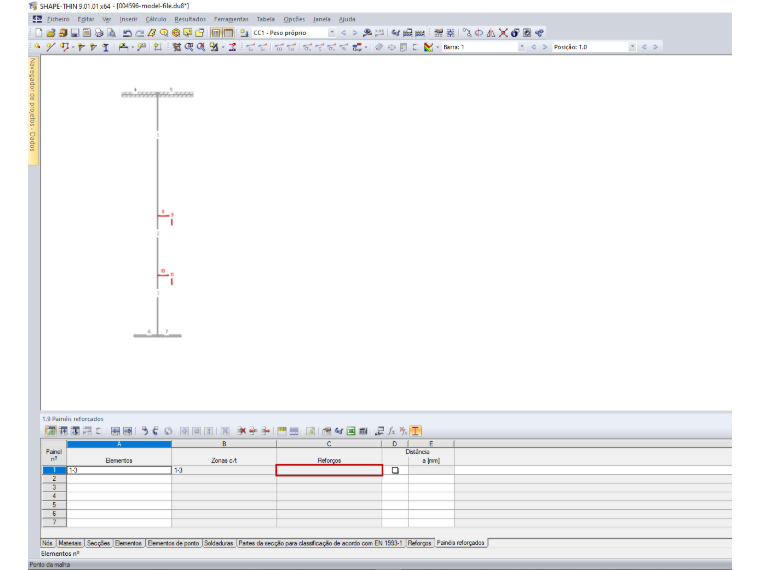Click the red delete row icon in table toolbar
This screenshot has width=760, height=570.
tap(241, 431)
